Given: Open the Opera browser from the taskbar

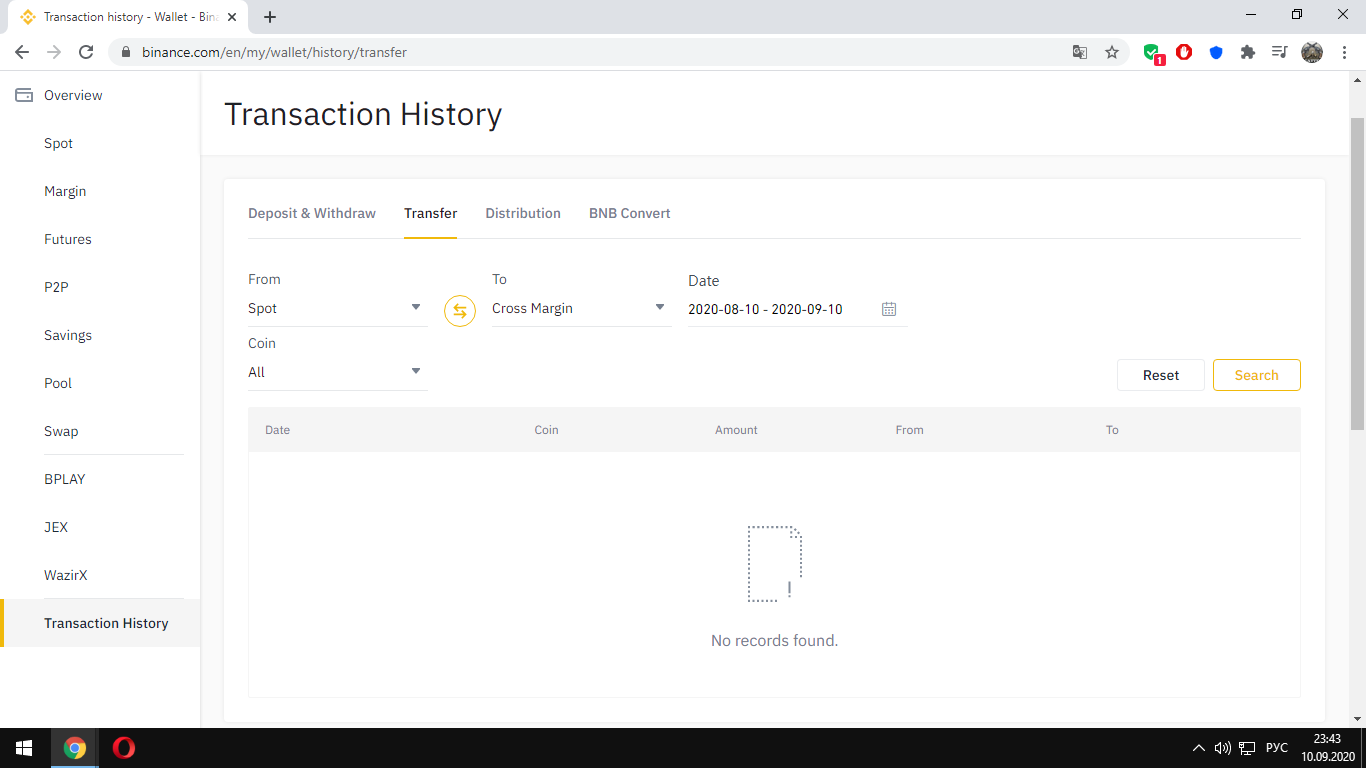Looking at the screenshot, I should pos(124,748).
